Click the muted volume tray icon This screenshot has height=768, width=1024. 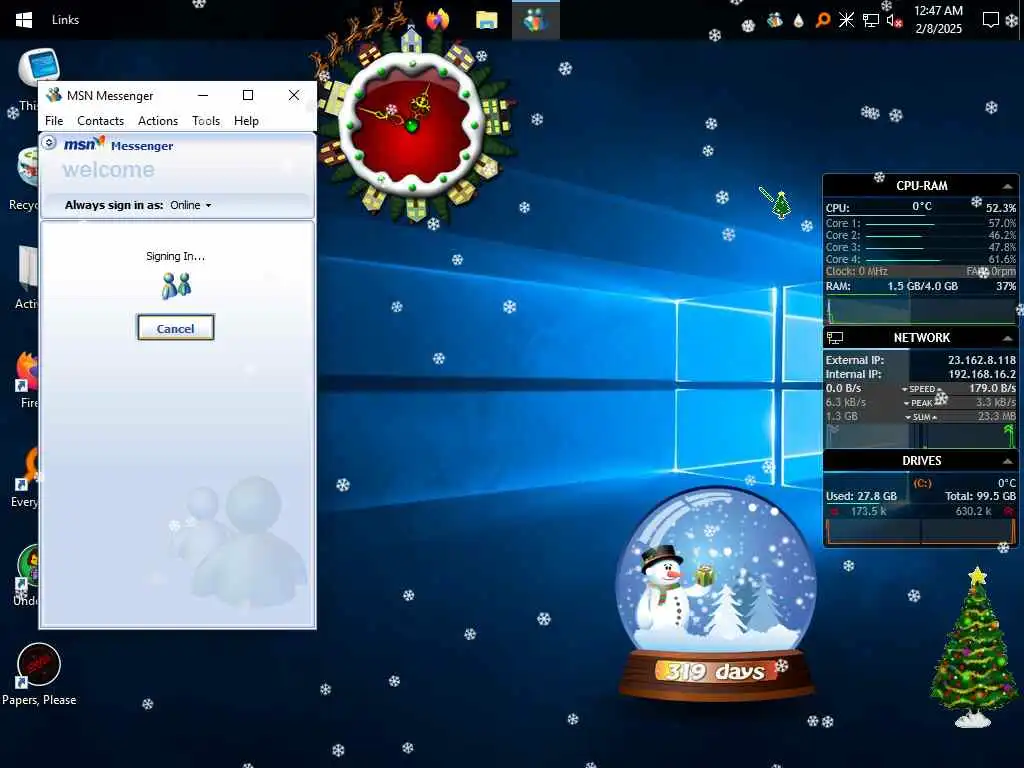895,21
